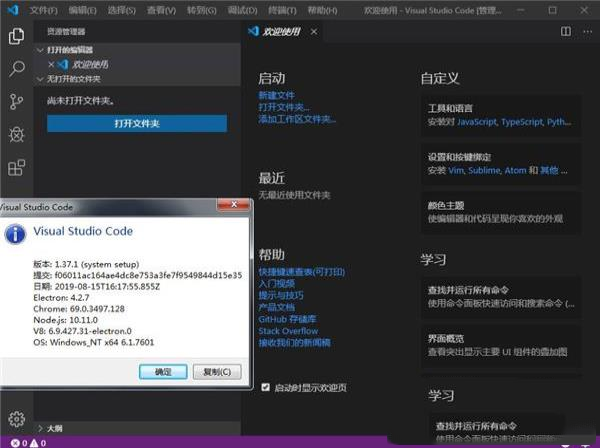Click the 尚未打开文件夹。 message
This screenshot has width=600, height=448.
80,101
